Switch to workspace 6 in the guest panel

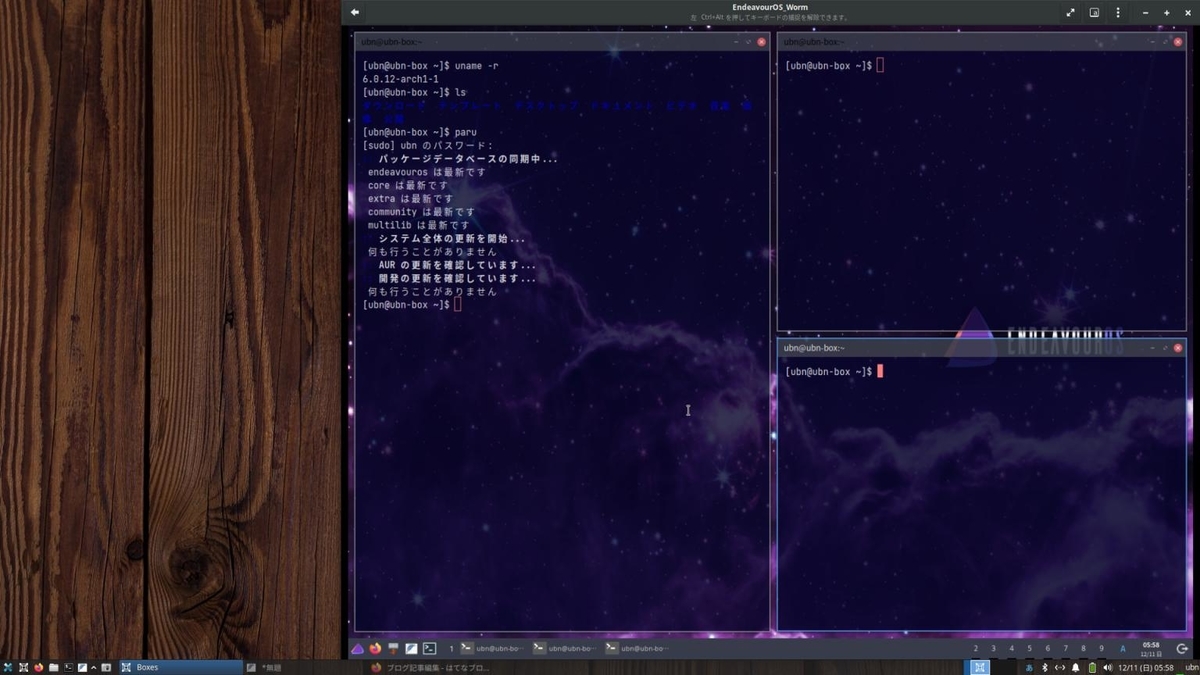click(x=1048, y=648)
